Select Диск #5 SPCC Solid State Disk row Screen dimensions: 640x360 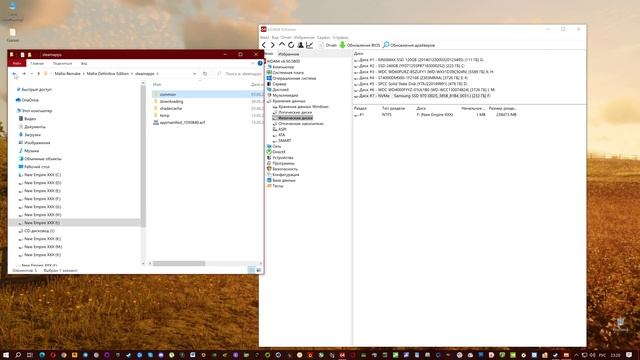tap(411, 84)
